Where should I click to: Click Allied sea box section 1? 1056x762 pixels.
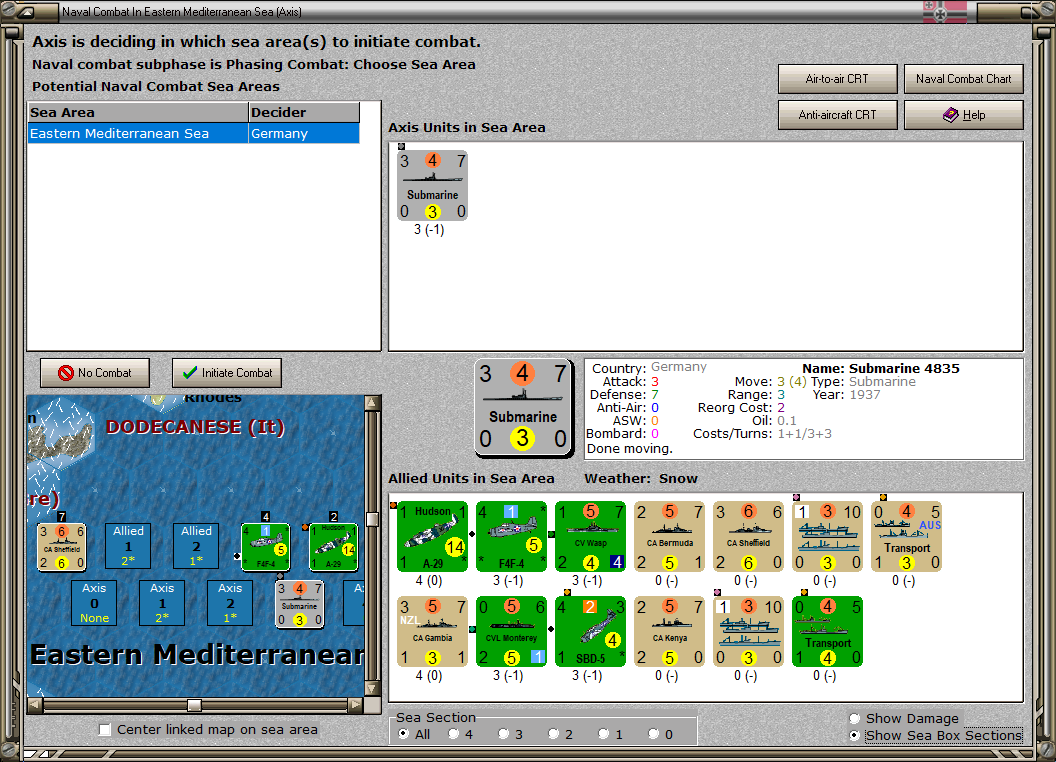128,546
